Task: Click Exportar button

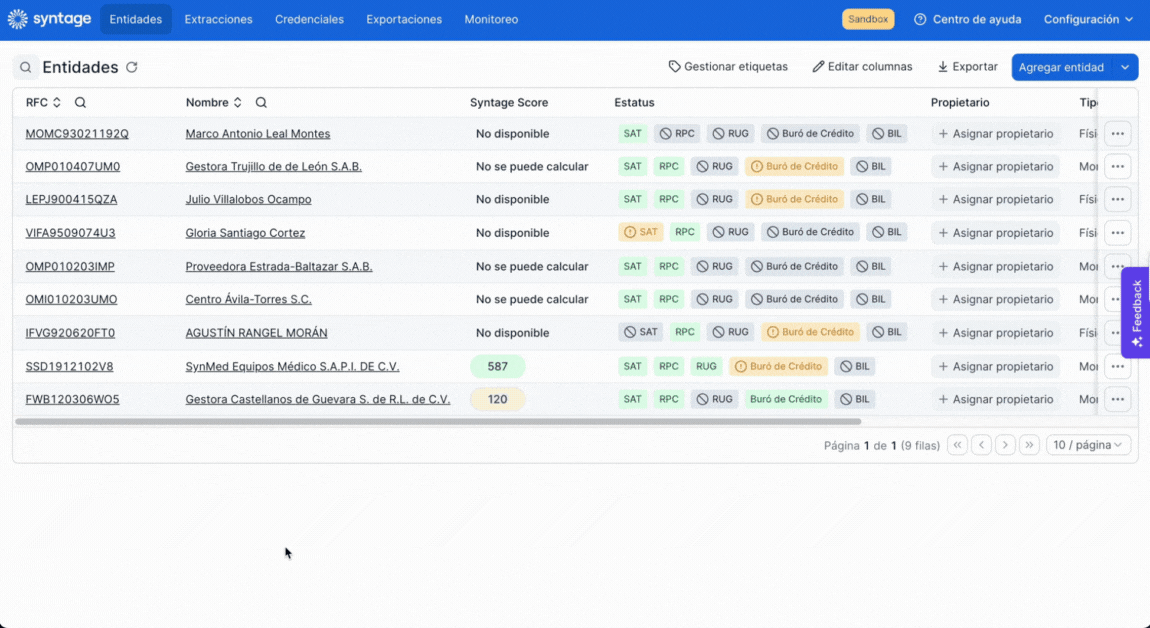Action: 967,67
